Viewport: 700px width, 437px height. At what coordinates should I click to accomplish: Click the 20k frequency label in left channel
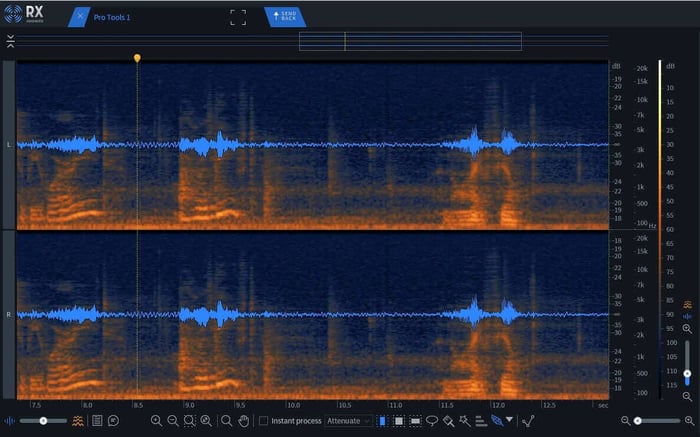pos(642,68)
